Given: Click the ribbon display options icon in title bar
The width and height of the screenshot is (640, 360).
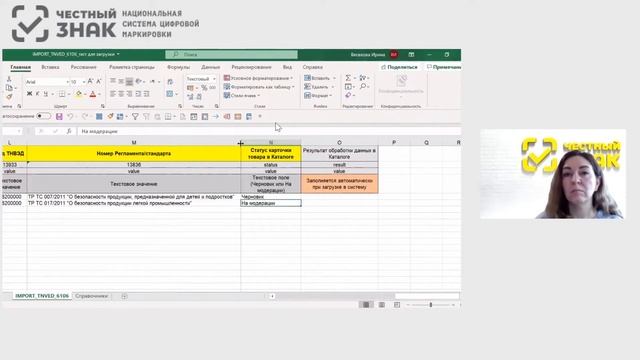Looking at the screenshot, I should coord(411,54).
